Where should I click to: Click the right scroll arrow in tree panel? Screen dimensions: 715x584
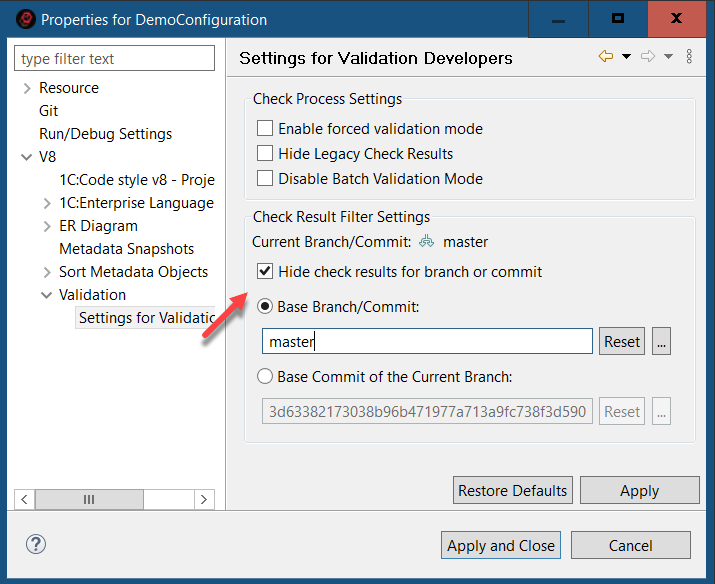click(204, 499)
